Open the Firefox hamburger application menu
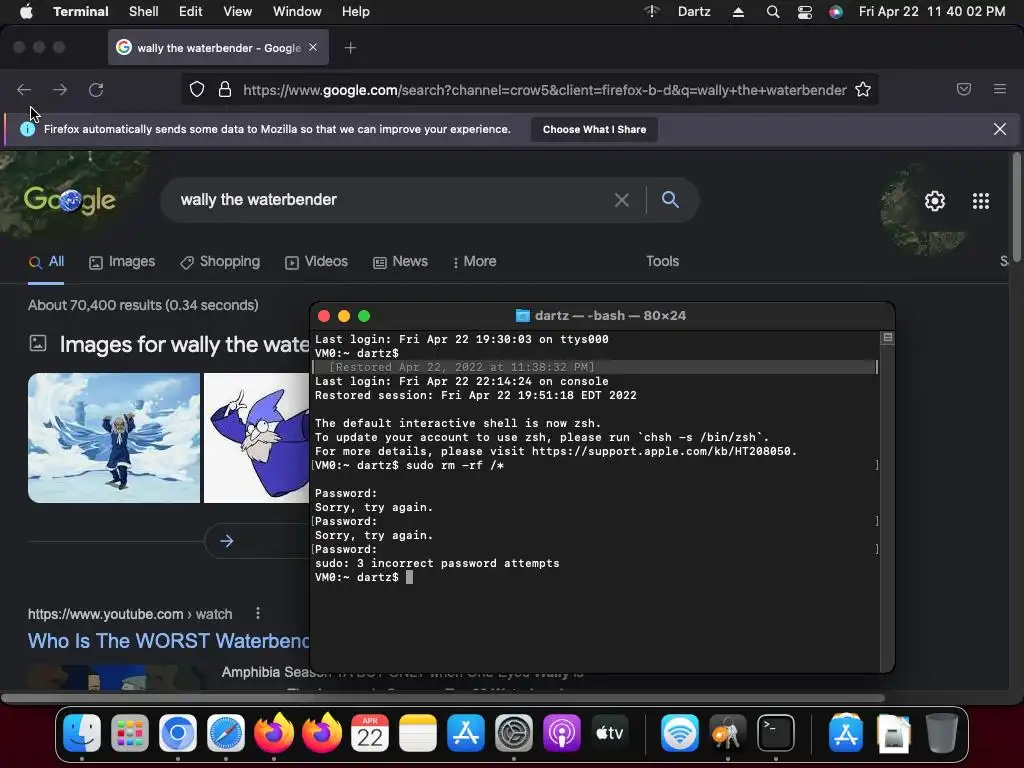The height and width of the screenshot is (768, 1024). click(x=1000, y=89)
